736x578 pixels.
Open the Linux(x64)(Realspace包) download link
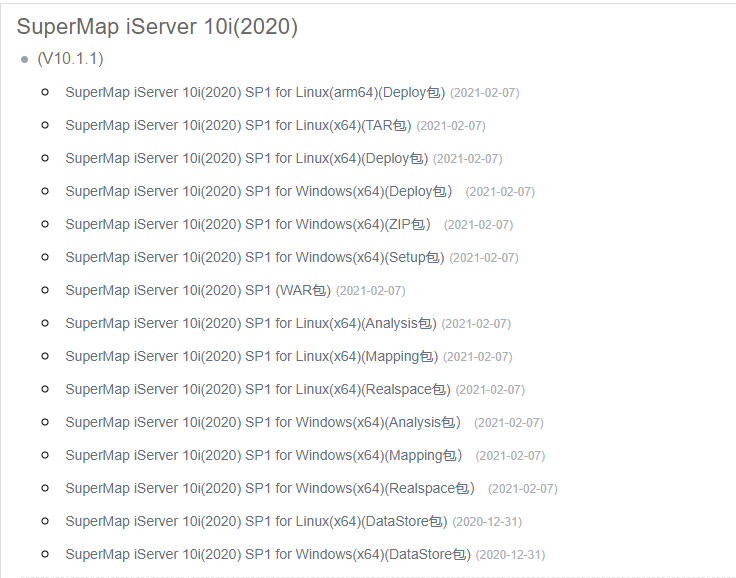(258, 389)
